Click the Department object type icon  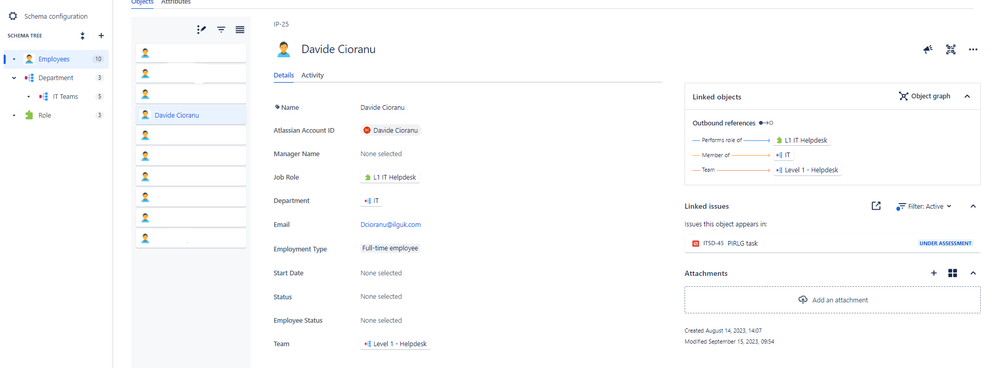(x=29, y=78)
